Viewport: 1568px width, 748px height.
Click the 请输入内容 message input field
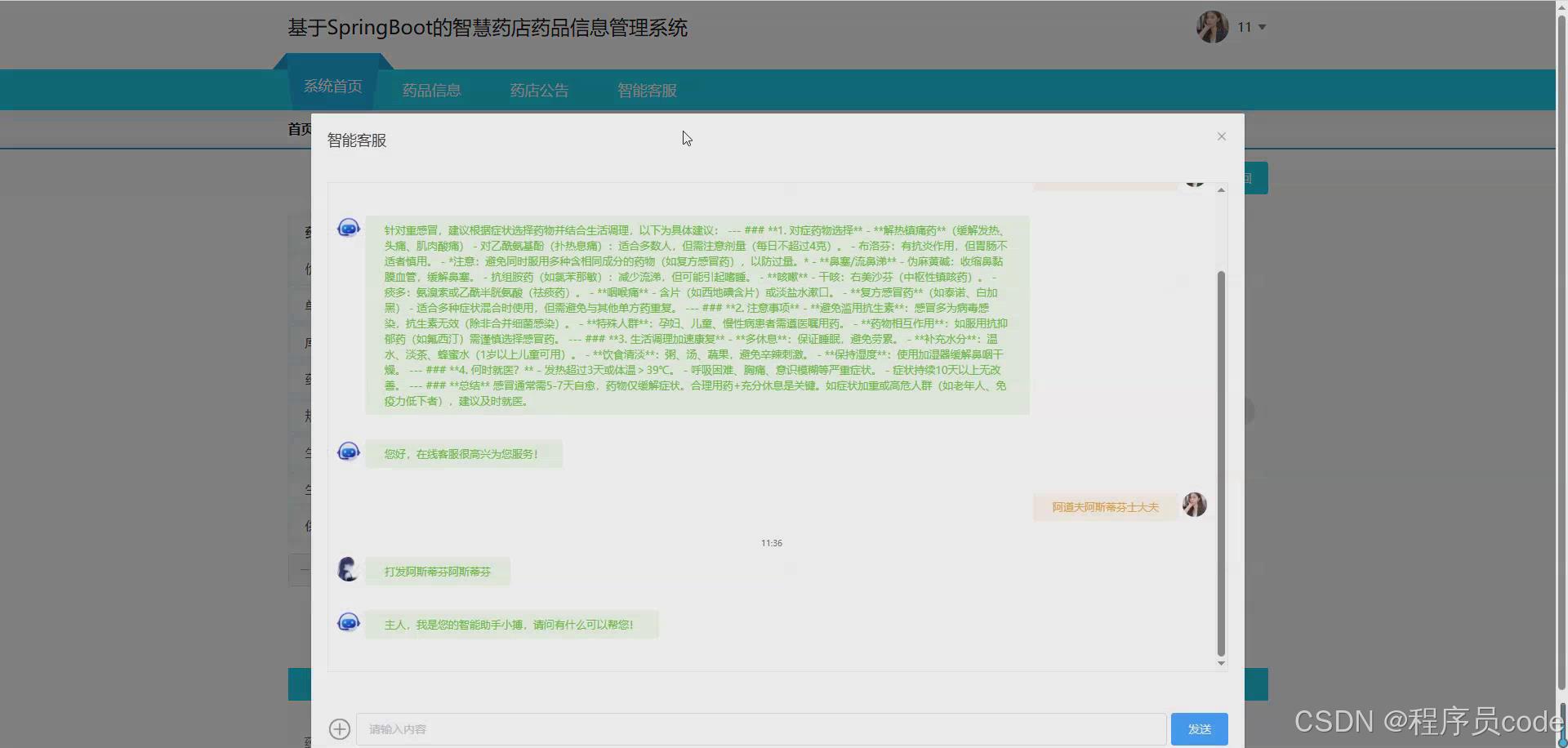(759, 728)
